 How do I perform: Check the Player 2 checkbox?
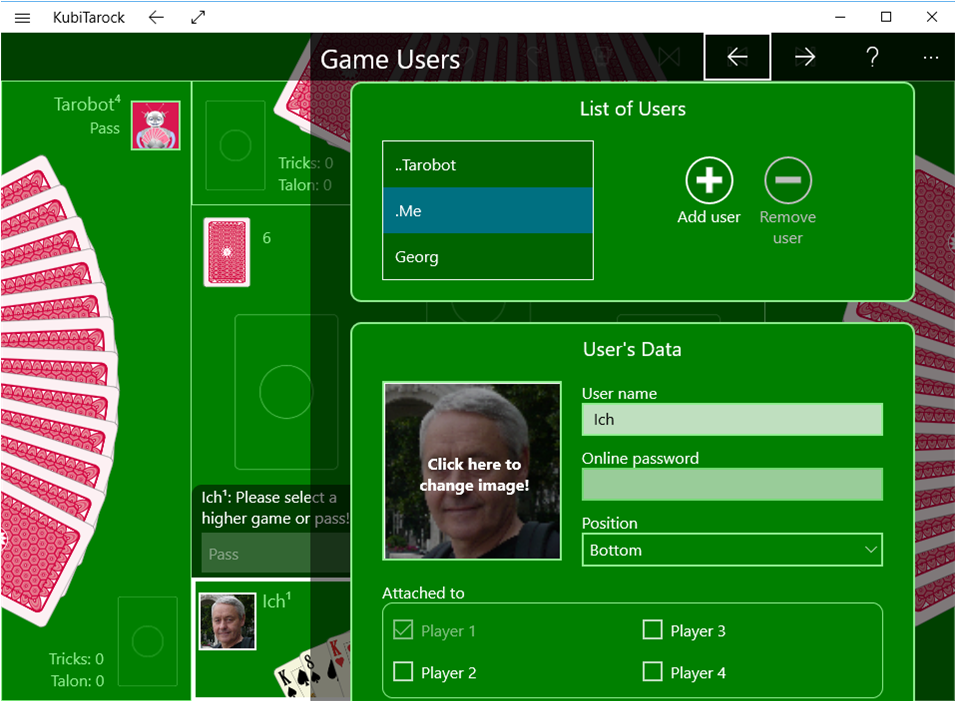coord(404,672)
